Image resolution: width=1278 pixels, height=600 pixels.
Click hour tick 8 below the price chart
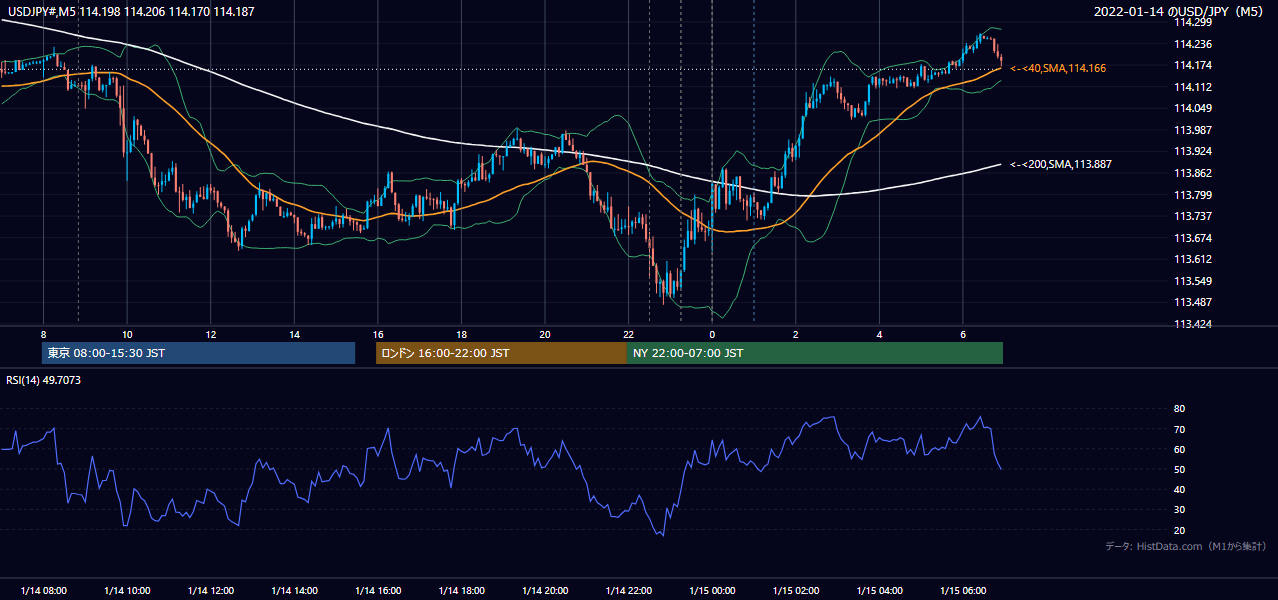43,333
